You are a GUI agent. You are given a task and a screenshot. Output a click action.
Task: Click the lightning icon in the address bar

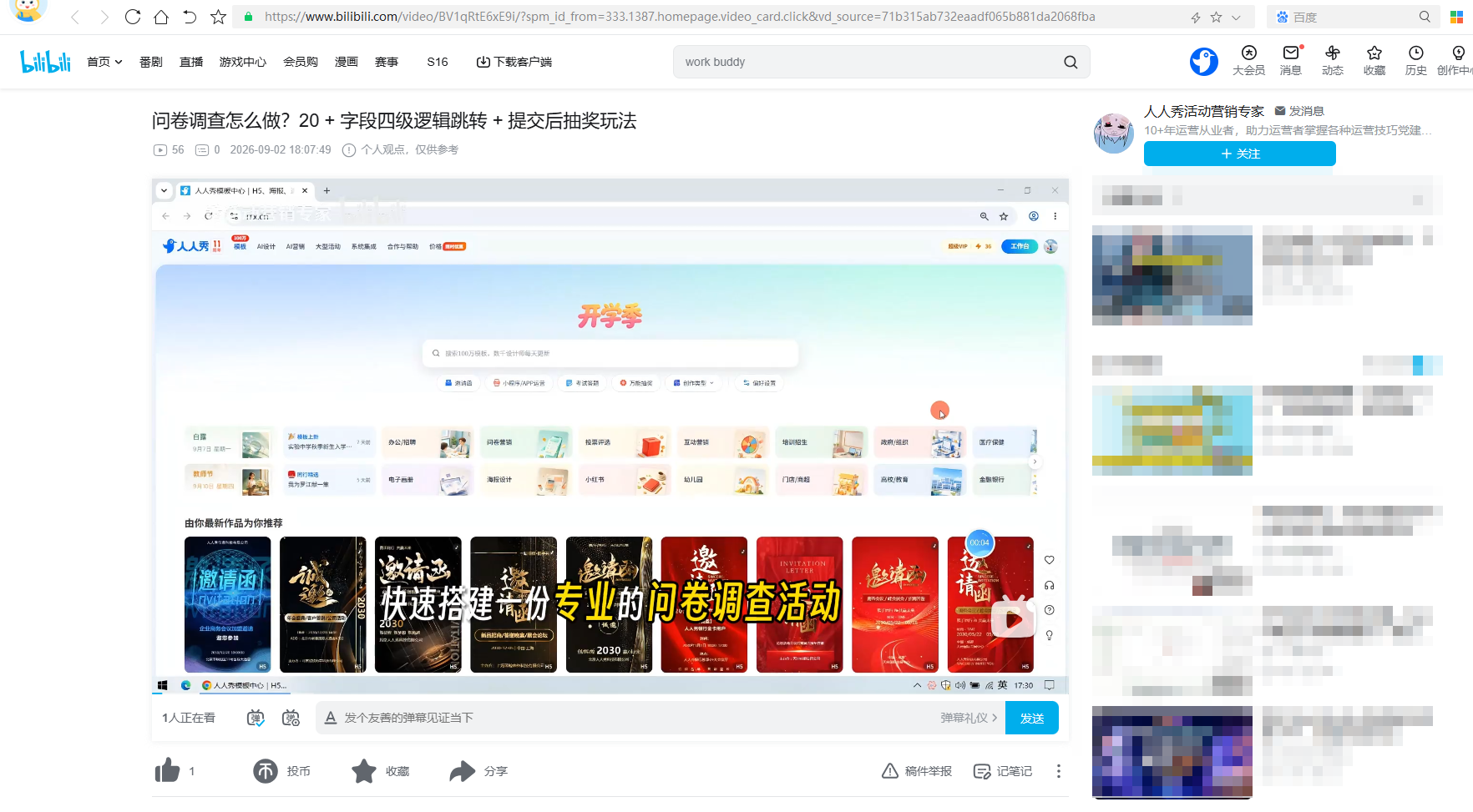pyautogui.click(x=1196, y=18)
